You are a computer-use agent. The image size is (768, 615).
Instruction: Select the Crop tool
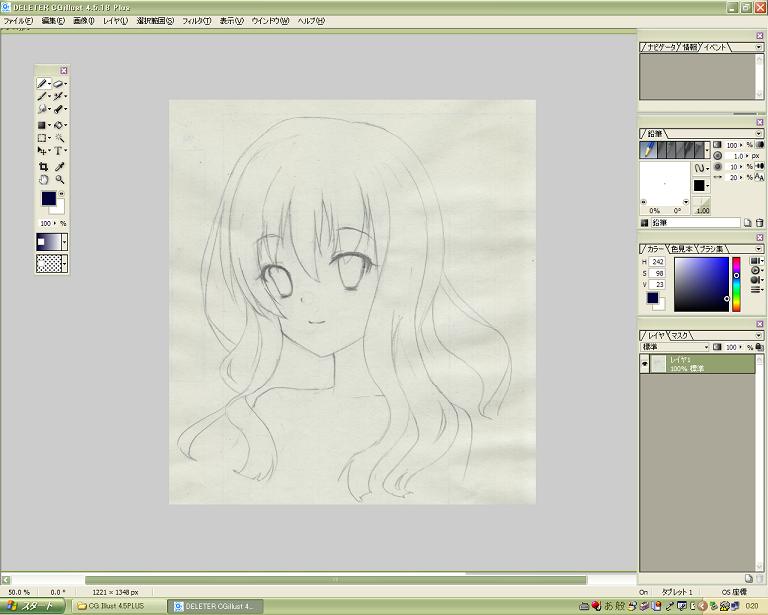44,166
